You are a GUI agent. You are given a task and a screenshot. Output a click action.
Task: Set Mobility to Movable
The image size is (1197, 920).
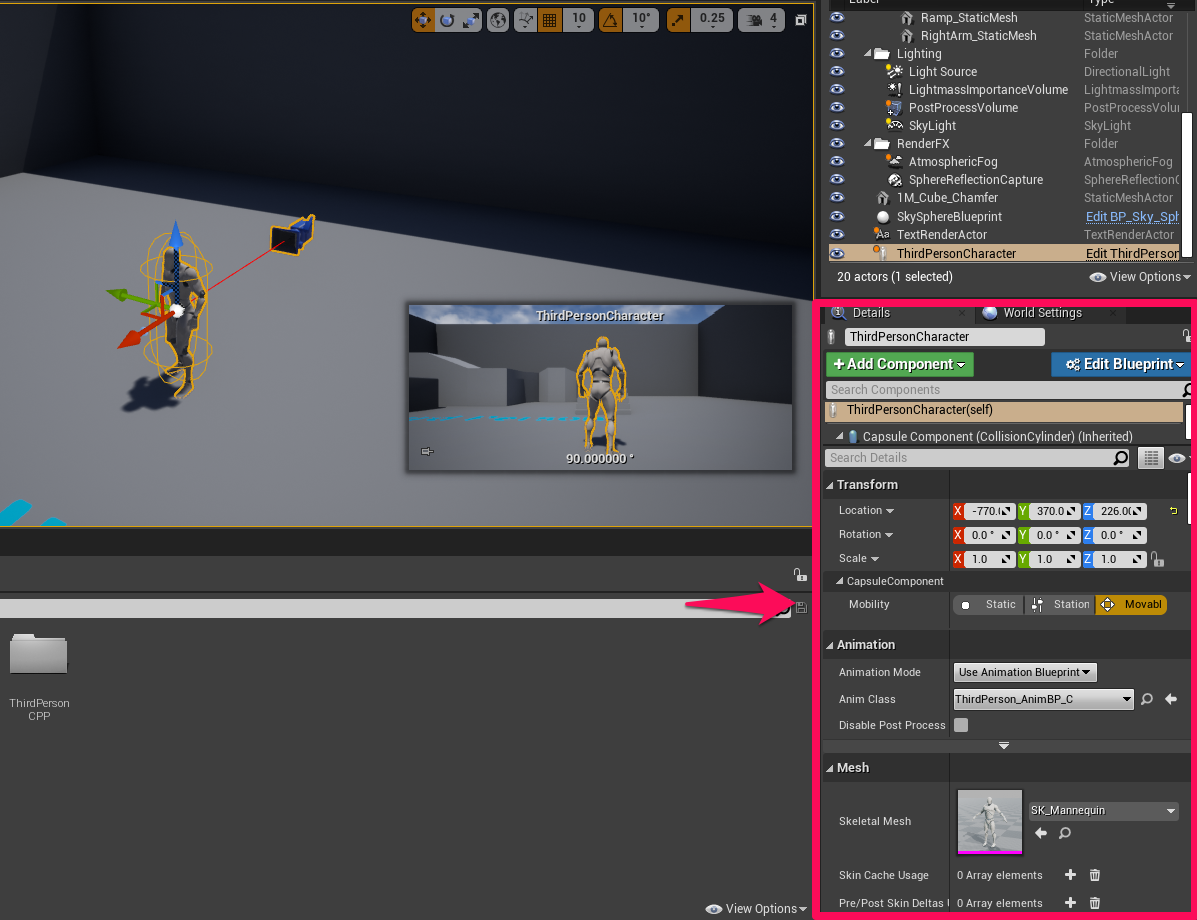(1131, 605)
